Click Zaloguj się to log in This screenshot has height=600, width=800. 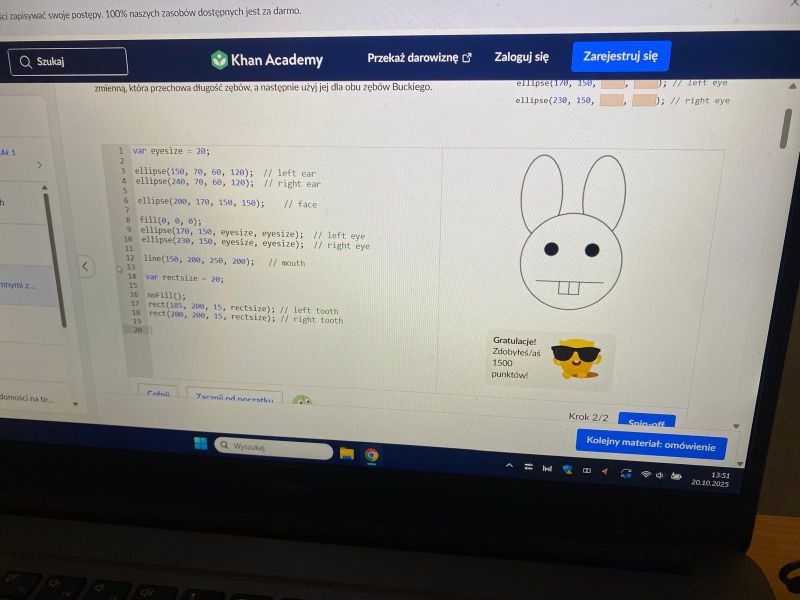pyautogui.click(x=521, y=58)
